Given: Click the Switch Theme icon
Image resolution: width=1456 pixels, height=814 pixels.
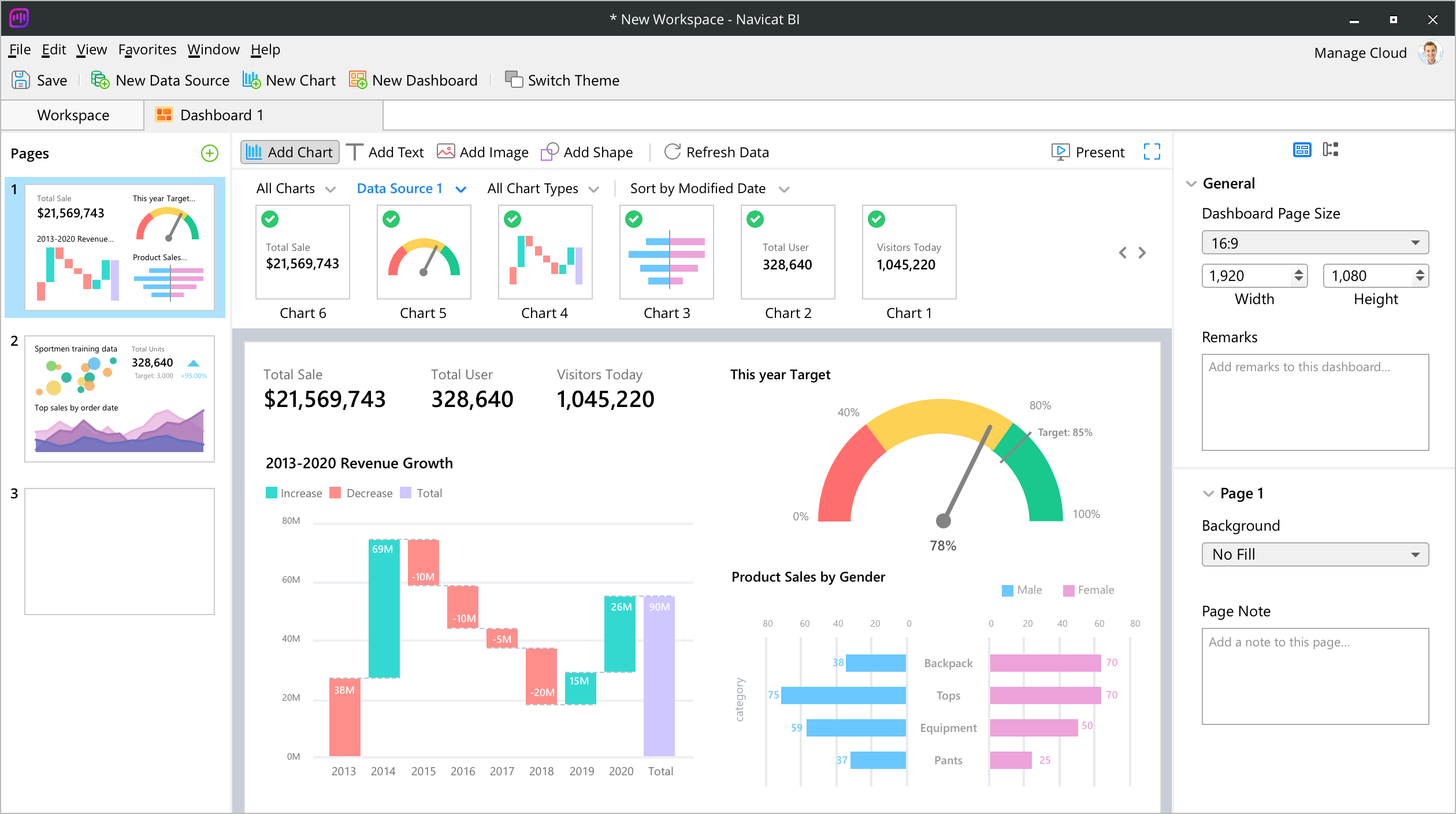Looking at the screenshot, I should (x=513, y=80).
